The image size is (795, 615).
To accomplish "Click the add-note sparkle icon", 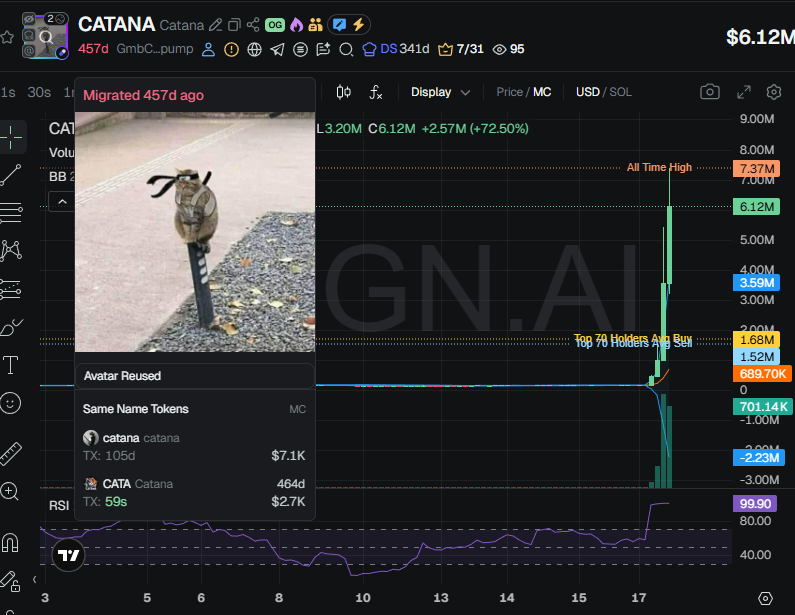I will [323, 50].
